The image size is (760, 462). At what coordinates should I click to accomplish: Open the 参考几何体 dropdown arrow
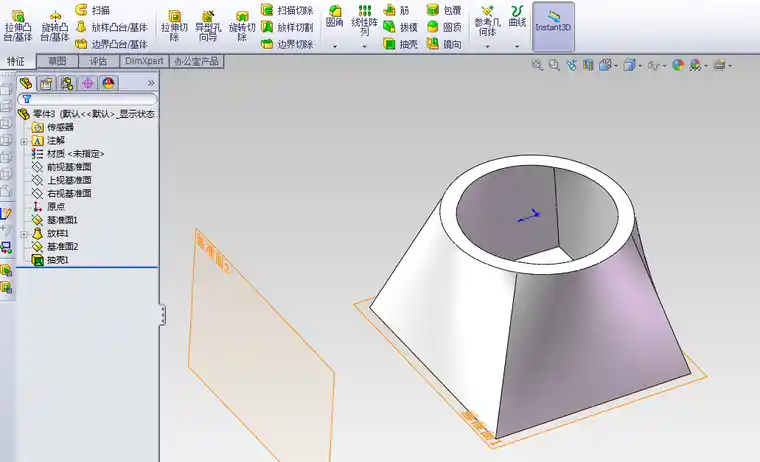point(487,47)
